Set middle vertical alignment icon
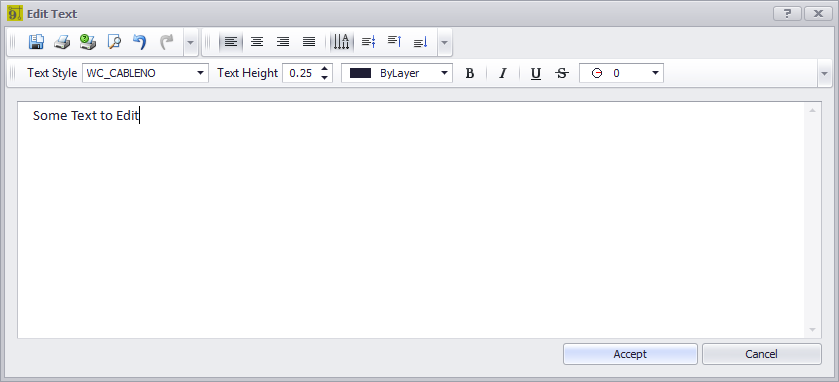The width and height of the screenshot is (839, 382). click(369, 42)
